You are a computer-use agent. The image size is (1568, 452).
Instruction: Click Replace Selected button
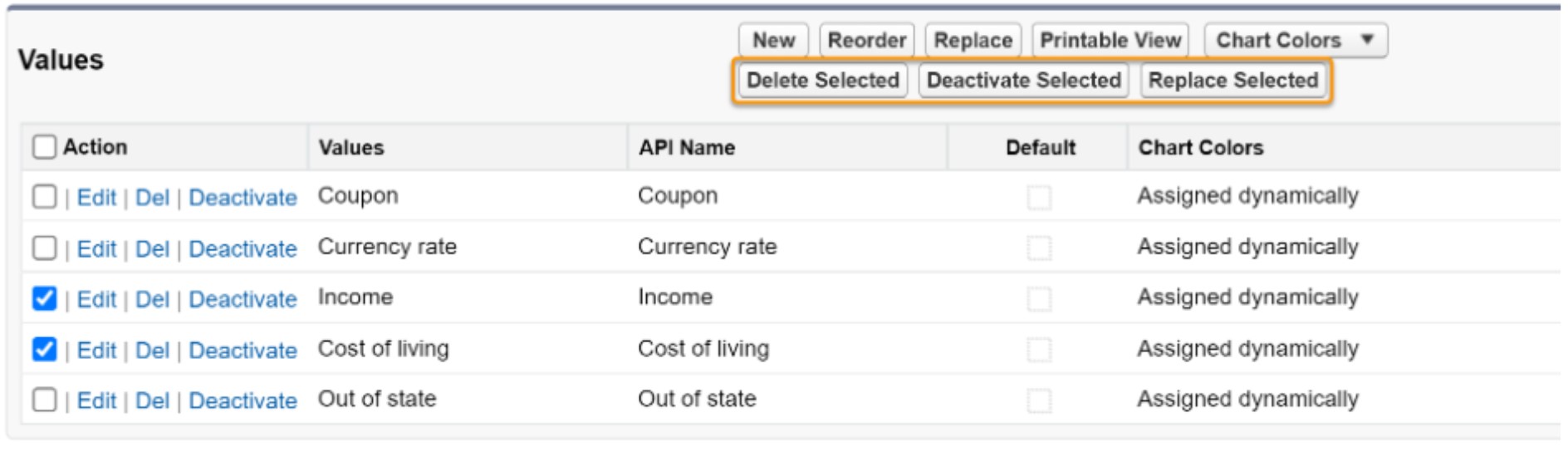click(1232, 81)
